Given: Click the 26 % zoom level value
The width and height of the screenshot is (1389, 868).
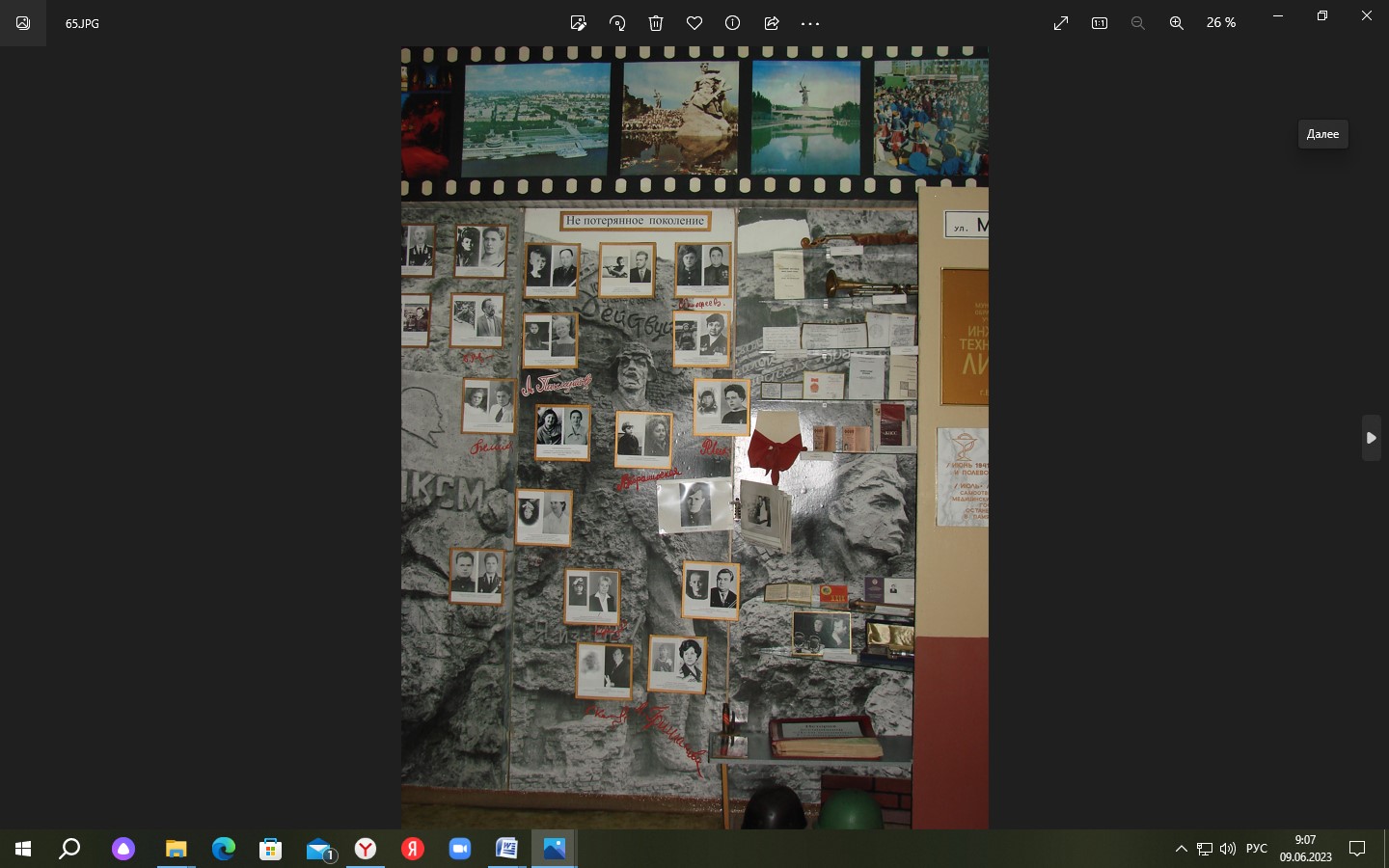Looking at the screenshot, I should 1221,22.
